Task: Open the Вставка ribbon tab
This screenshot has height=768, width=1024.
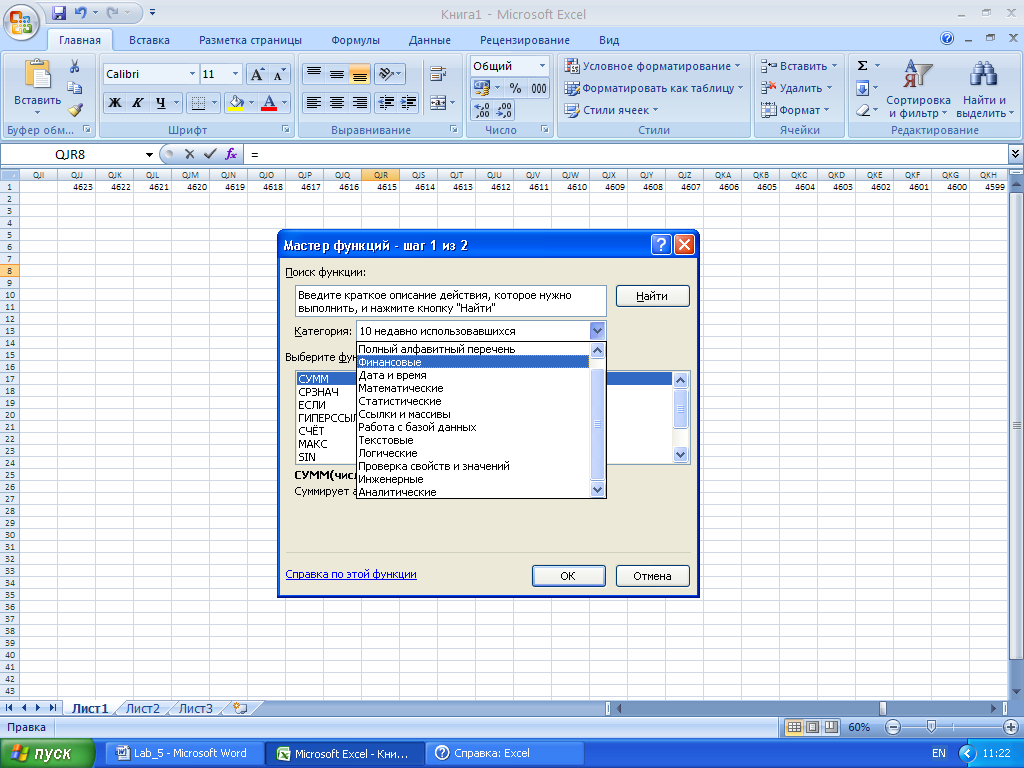Action: coord(149,40)
